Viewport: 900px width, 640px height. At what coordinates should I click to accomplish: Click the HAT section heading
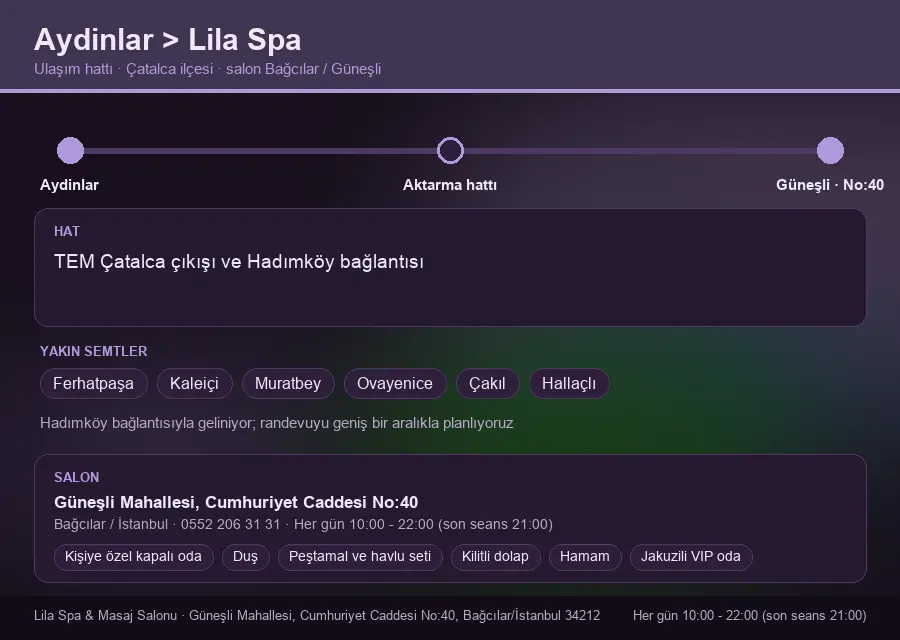(x=67, y=231)
